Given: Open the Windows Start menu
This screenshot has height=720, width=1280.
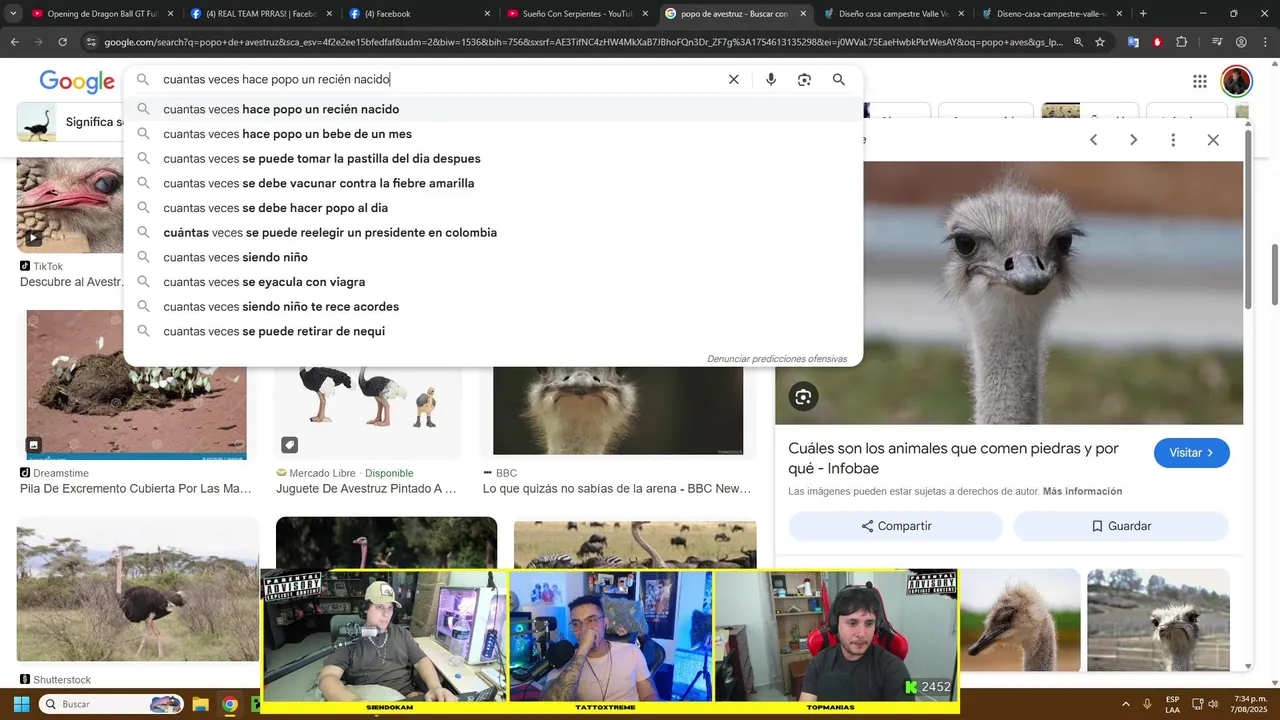Looking at the screenshot, I should coord(21,704).
